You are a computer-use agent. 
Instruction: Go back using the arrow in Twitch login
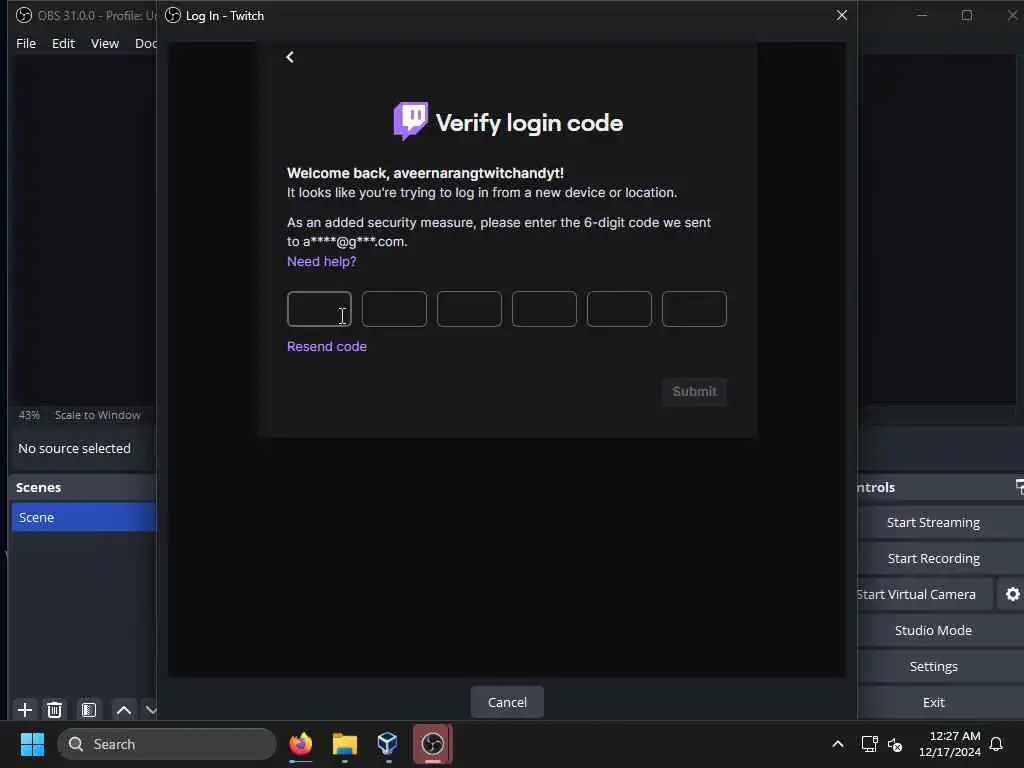coord(290,57)
